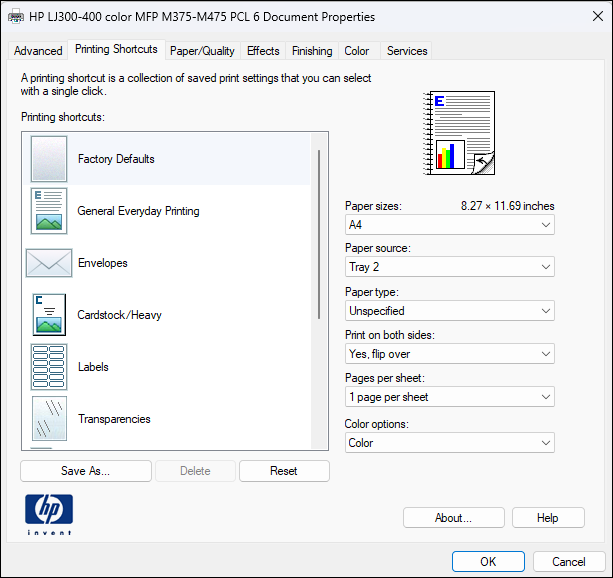The height and width of the screenshot is (578, 613).
Task: Open the Pages per sheet dropdown
Action: tap(450, 397)
